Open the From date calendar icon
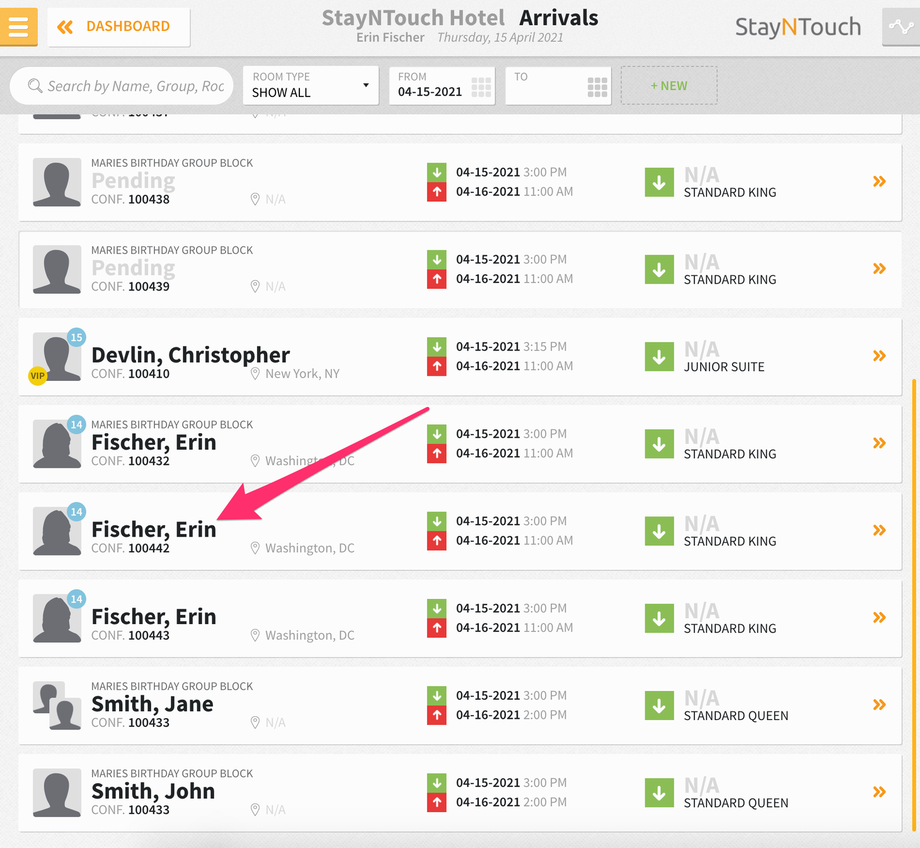This screenshot has height=848, width=920. (x=481, y=87)
